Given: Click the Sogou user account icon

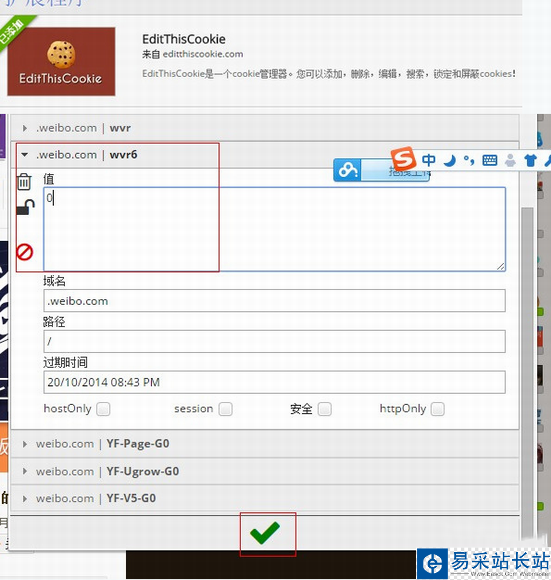Looking at the screenshot, I should tap(510, 161).
